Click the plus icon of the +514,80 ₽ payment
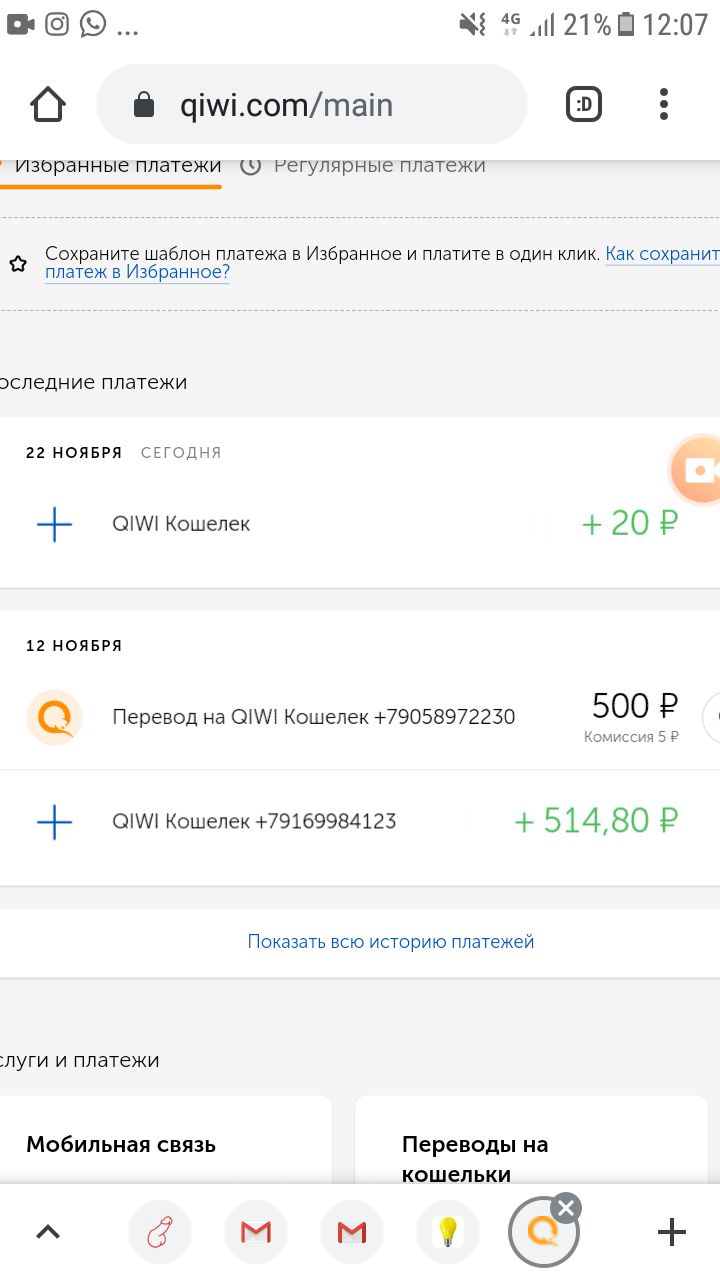 (54, 822)
